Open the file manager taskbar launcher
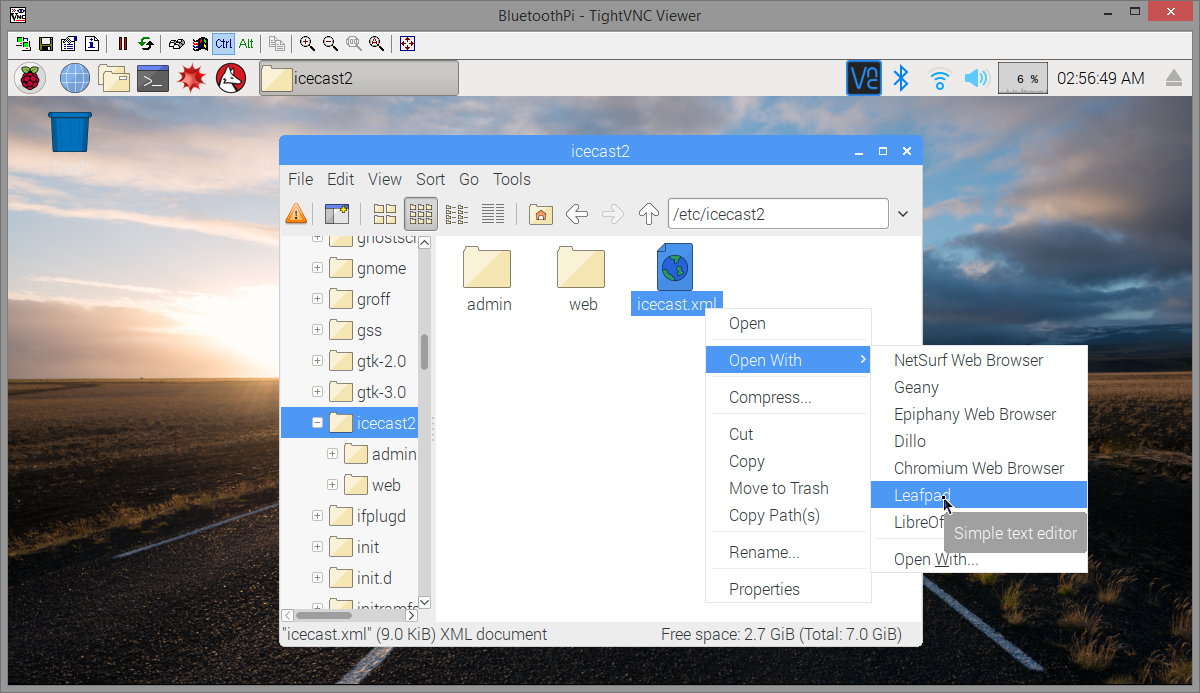This screenshot has width=1200, height=693. pos(114,78)
